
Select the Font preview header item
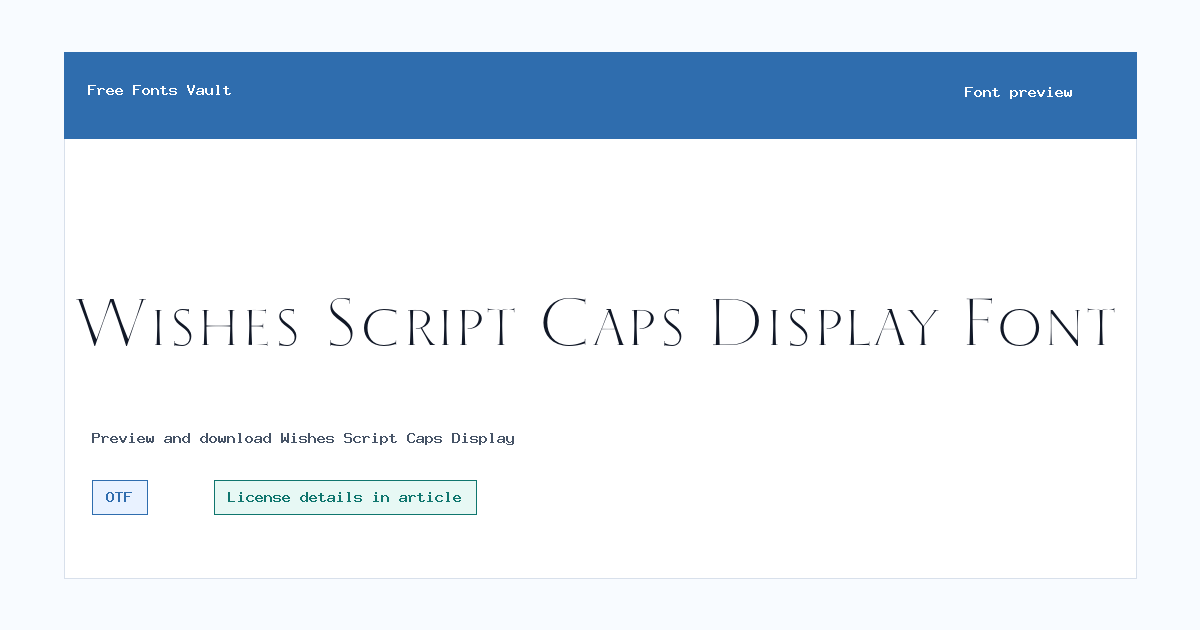pyautogui.click(x=1018, y=92)
